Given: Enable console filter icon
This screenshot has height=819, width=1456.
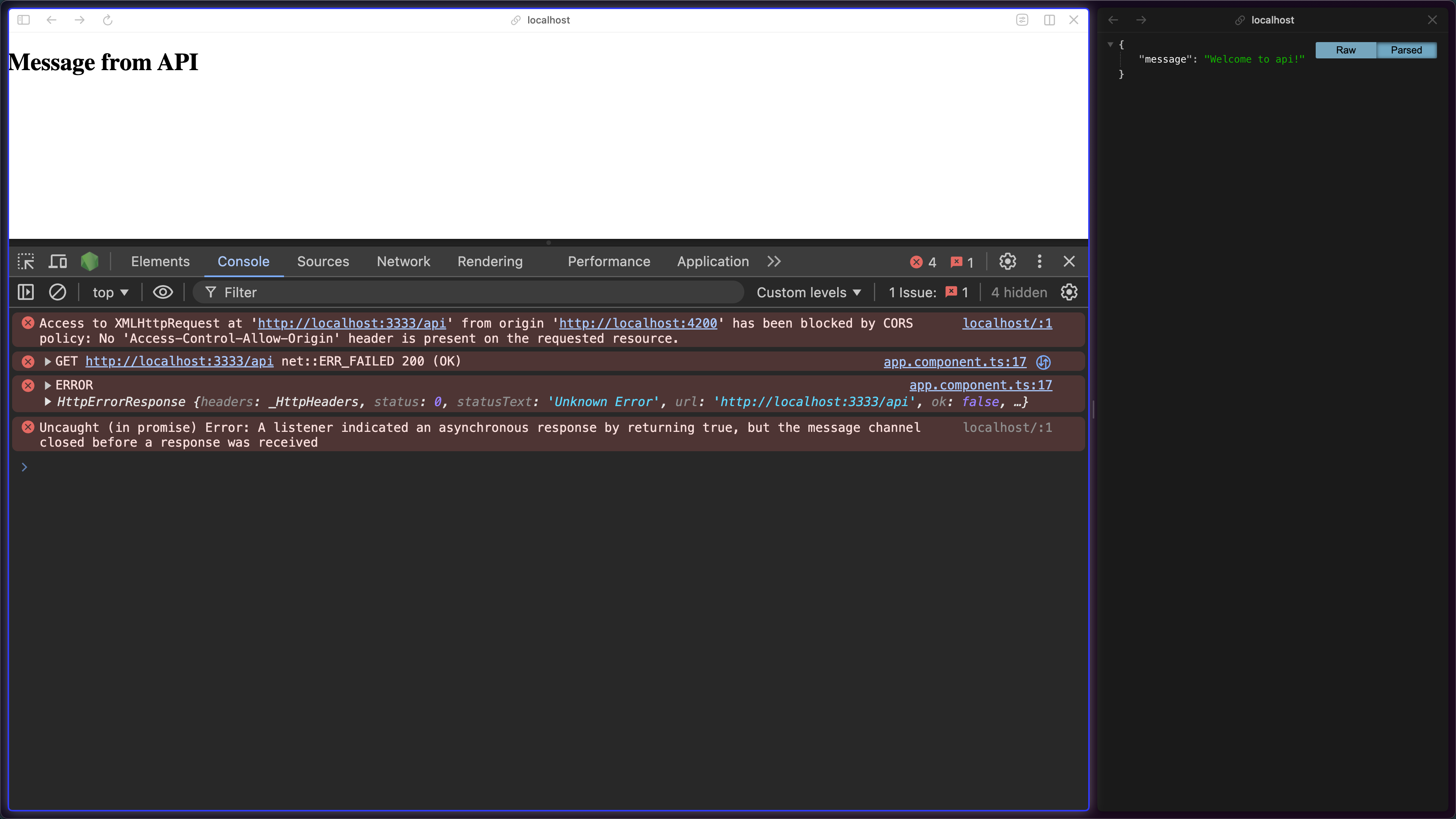Looking at the screenshot, I should click(x=211, y=292).
